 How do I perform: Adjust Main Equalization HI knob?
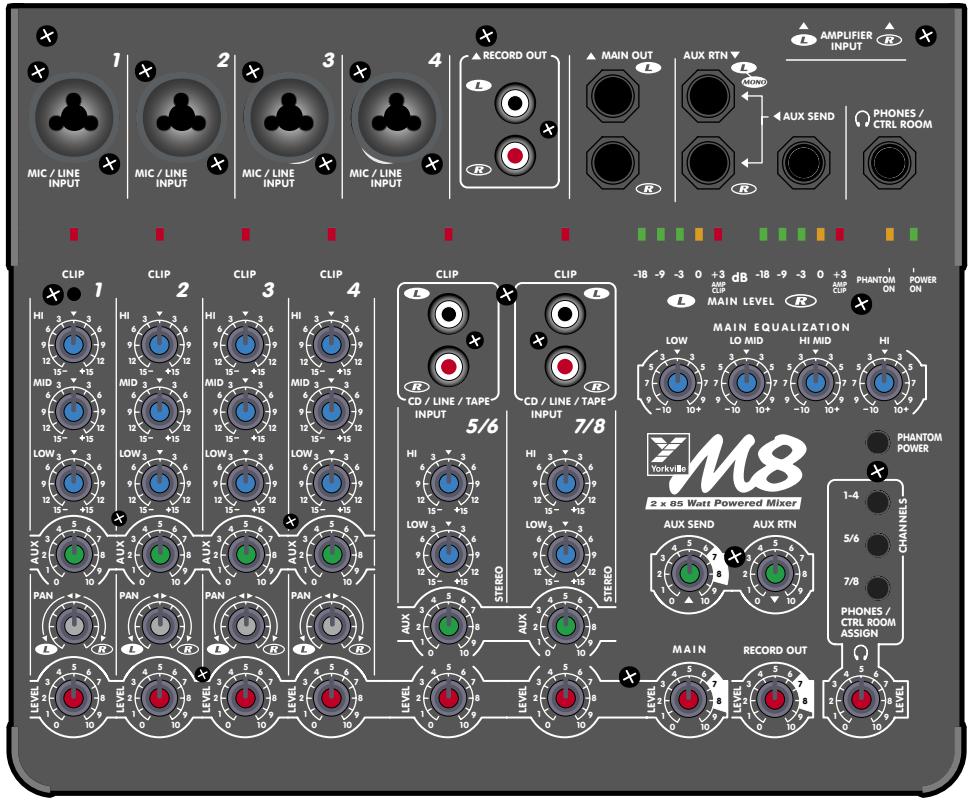coord(885,382)
